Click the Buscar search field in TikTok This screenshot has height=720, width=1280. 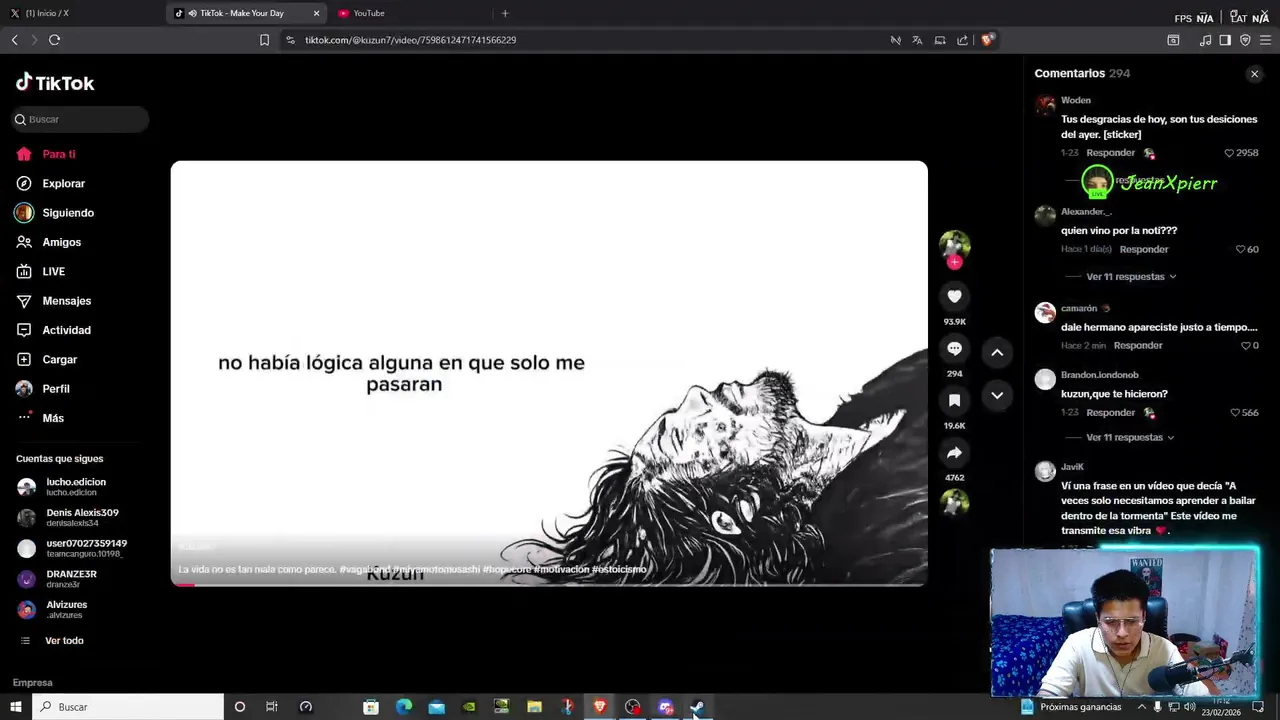(81, 119)
